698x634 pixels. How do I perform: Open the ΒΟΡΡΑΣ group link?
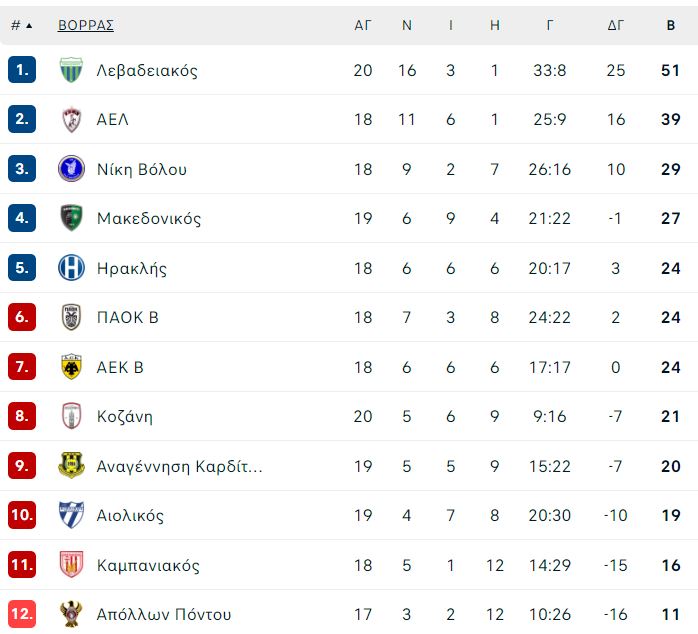86,25
